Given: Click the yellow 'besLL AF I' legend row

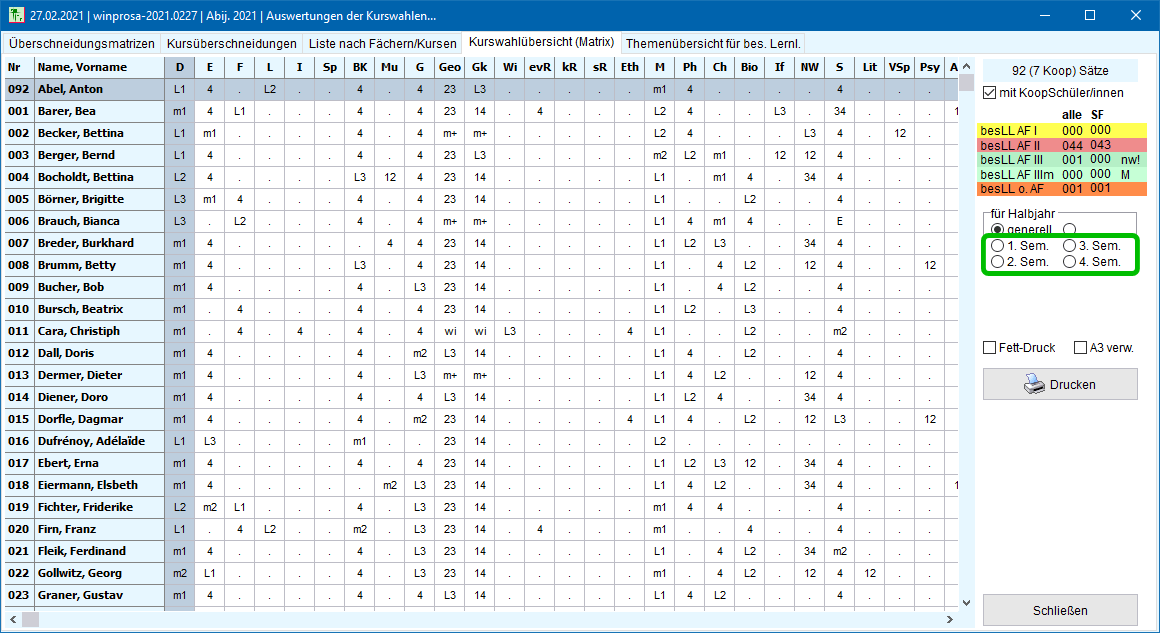Looking at the screenshot, I should (x=1059, y=130).
